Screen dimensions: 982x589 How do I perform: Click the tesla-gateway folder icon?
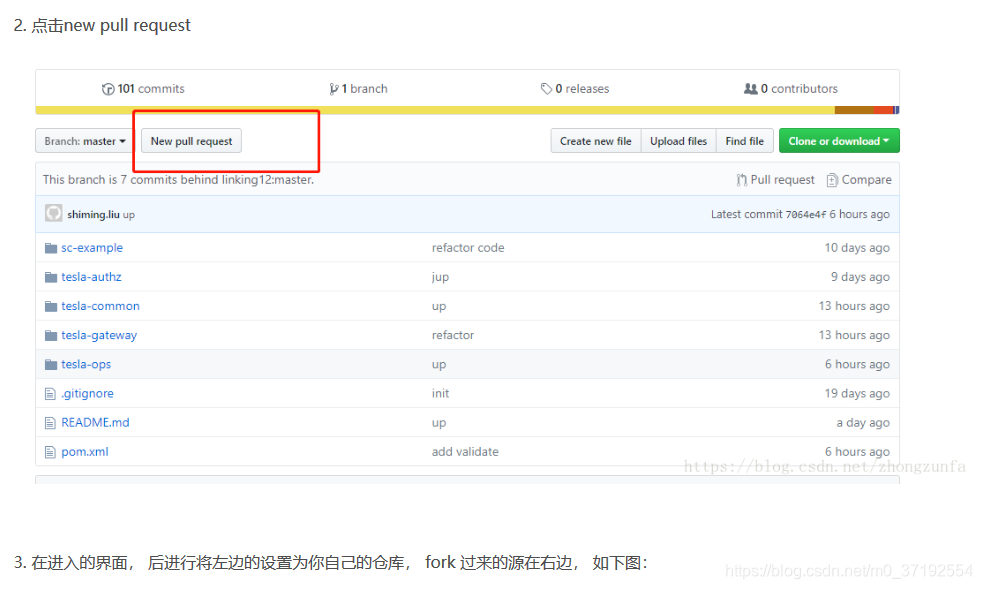click(x=51, y=335)
